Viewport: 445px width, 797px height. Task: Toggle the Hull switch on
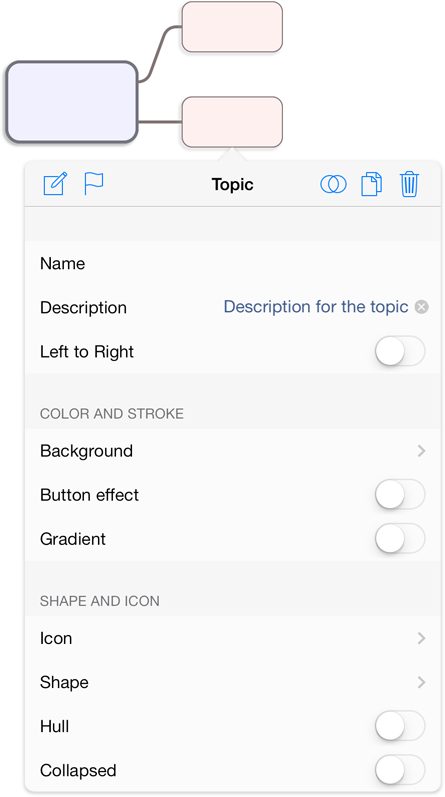click(400, 726)
